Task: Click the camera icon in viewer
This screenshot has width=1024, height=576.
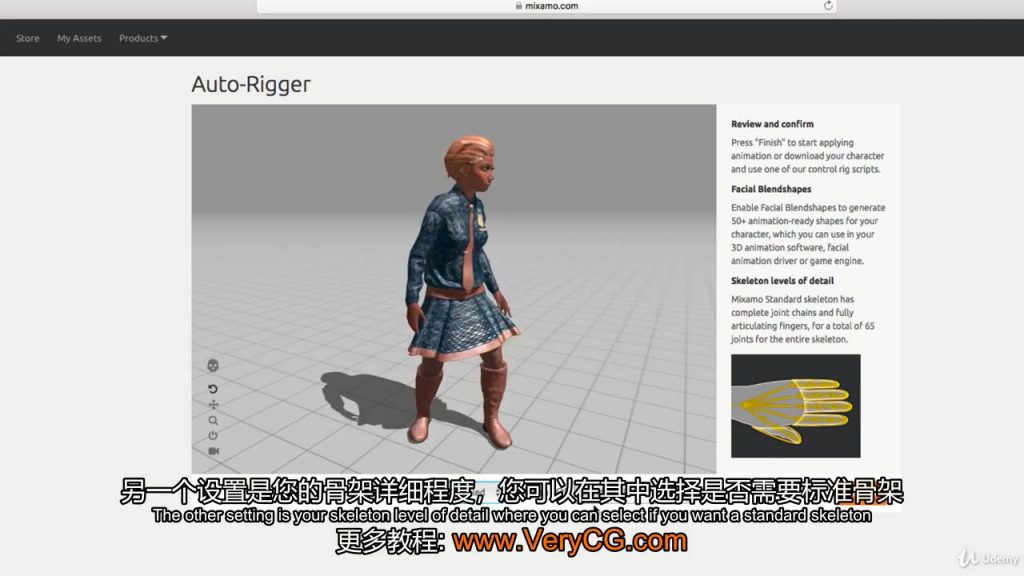Action: point(214,451)
